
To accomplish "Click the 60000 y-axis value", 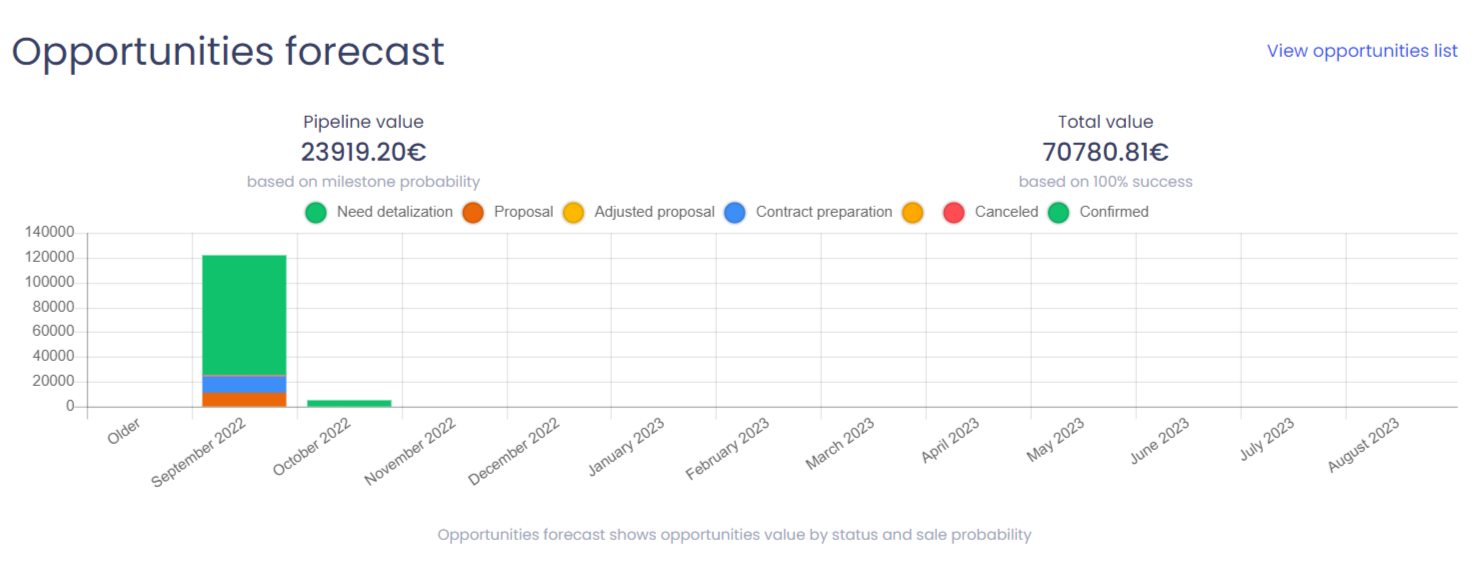I will [x=53, y=332].
